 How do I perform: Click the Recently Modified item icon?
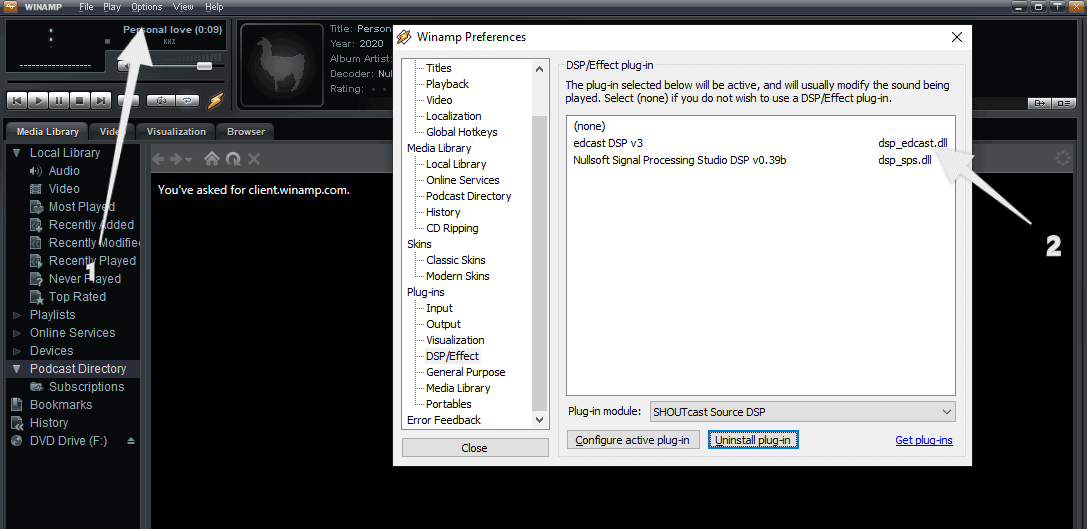tap(36, 243)
